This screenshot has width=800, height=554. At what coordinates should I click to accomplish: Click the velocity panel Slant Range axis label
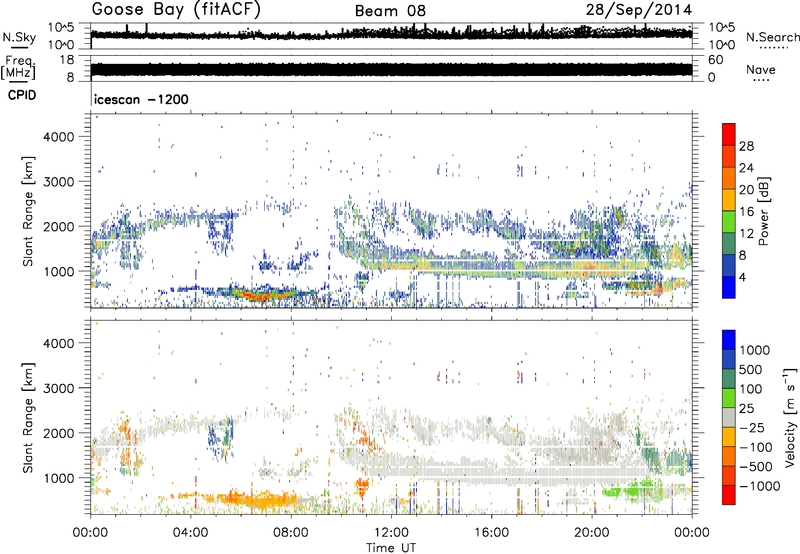coord(28,418)
